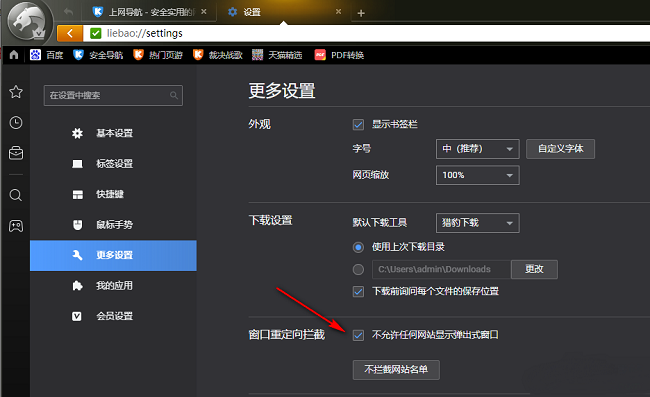650x397 pixels.
Task: Open history clock in sidebar
Action: click(x=16, y=123)
